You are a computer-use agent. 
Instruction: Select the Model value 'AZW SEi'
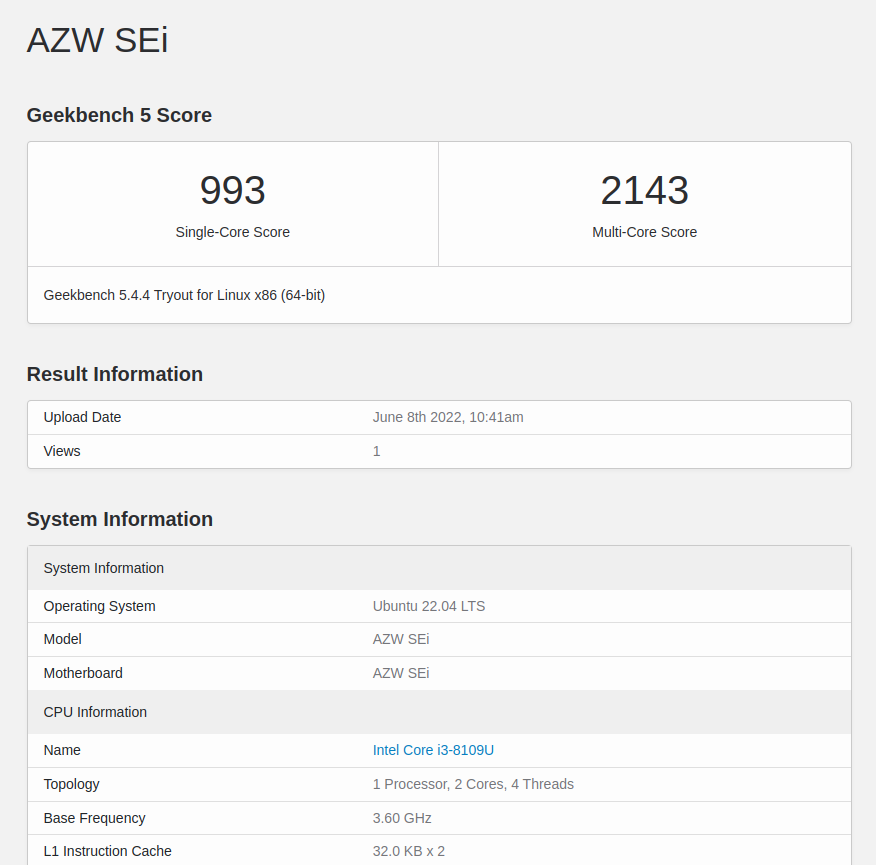pos(401,639)
